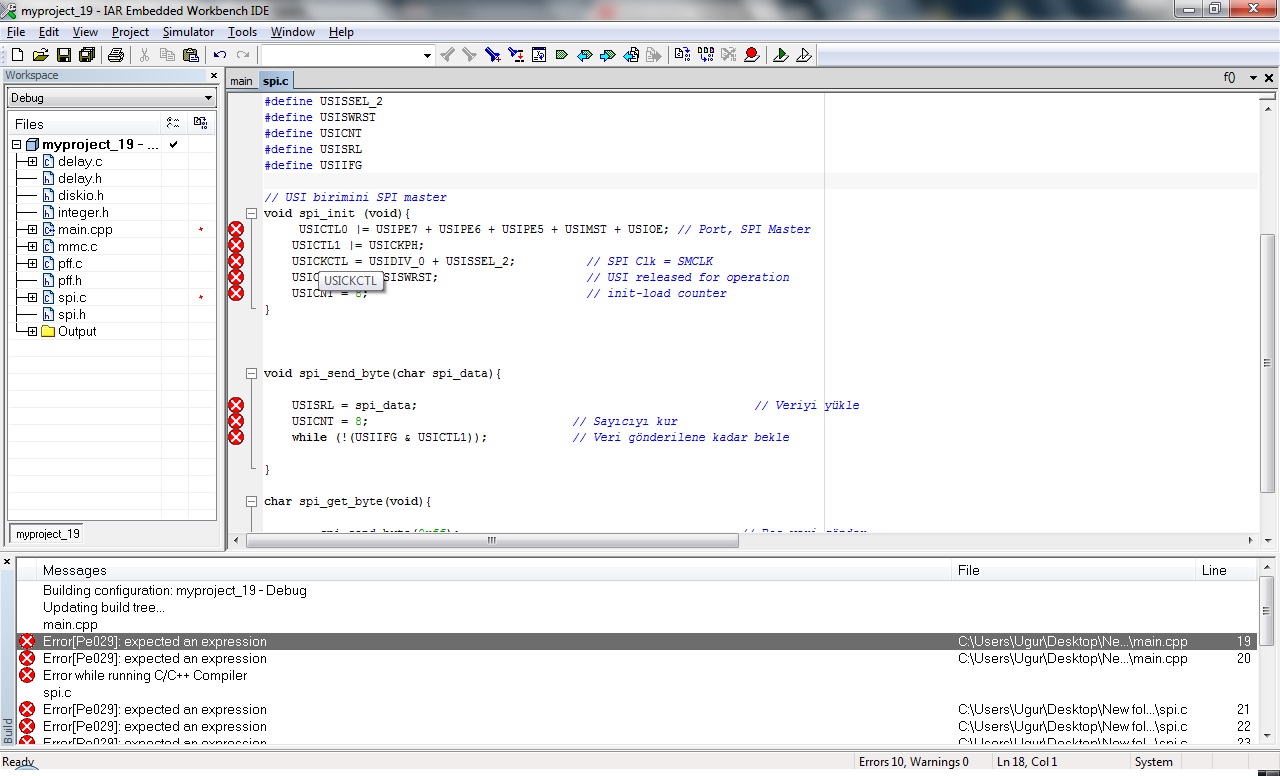Select spi.h in the workspace tree
The image size is (1280, 776).
72,314
